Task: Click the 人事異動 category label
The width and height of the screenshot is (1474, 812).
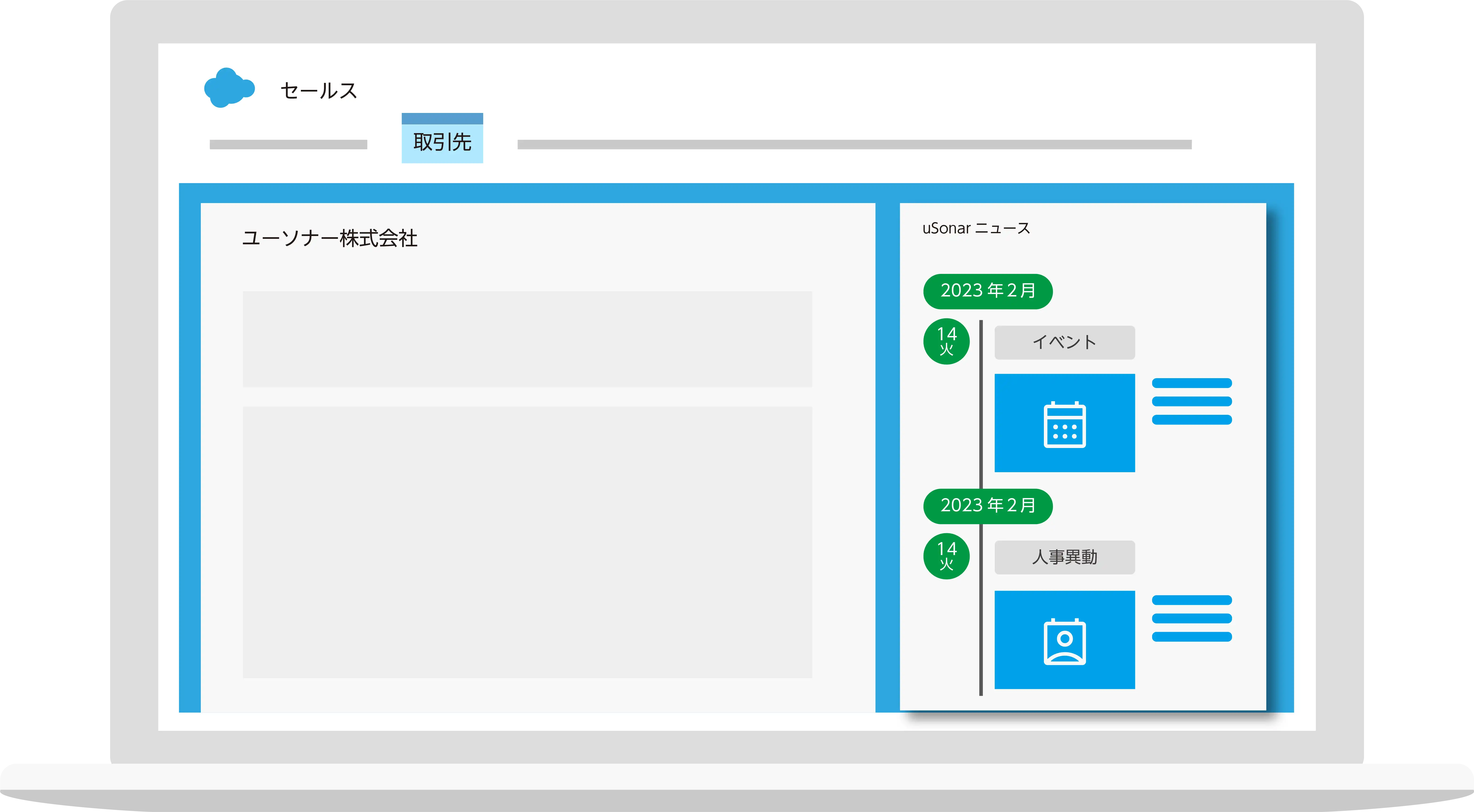Action: pyautogui.click(x=1064, y=558)
